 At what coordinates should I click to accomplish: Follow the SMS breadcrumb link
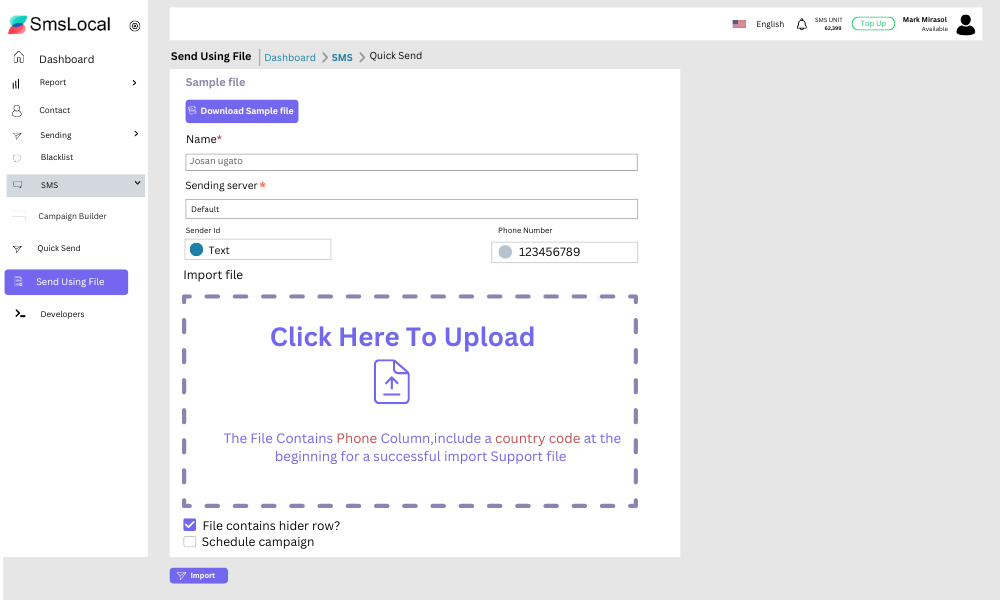(342, 57)
